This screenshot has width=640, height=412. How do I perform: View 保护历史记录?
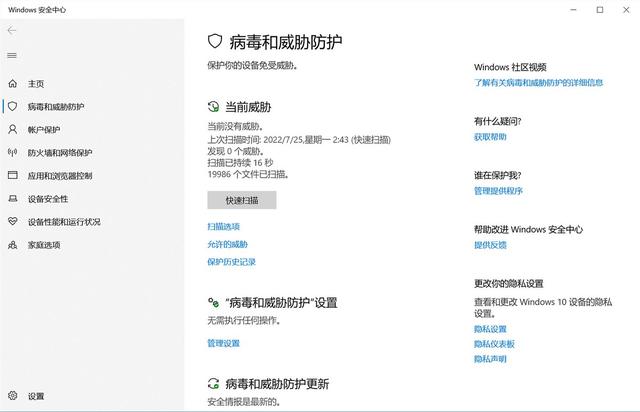coord(231,262)
